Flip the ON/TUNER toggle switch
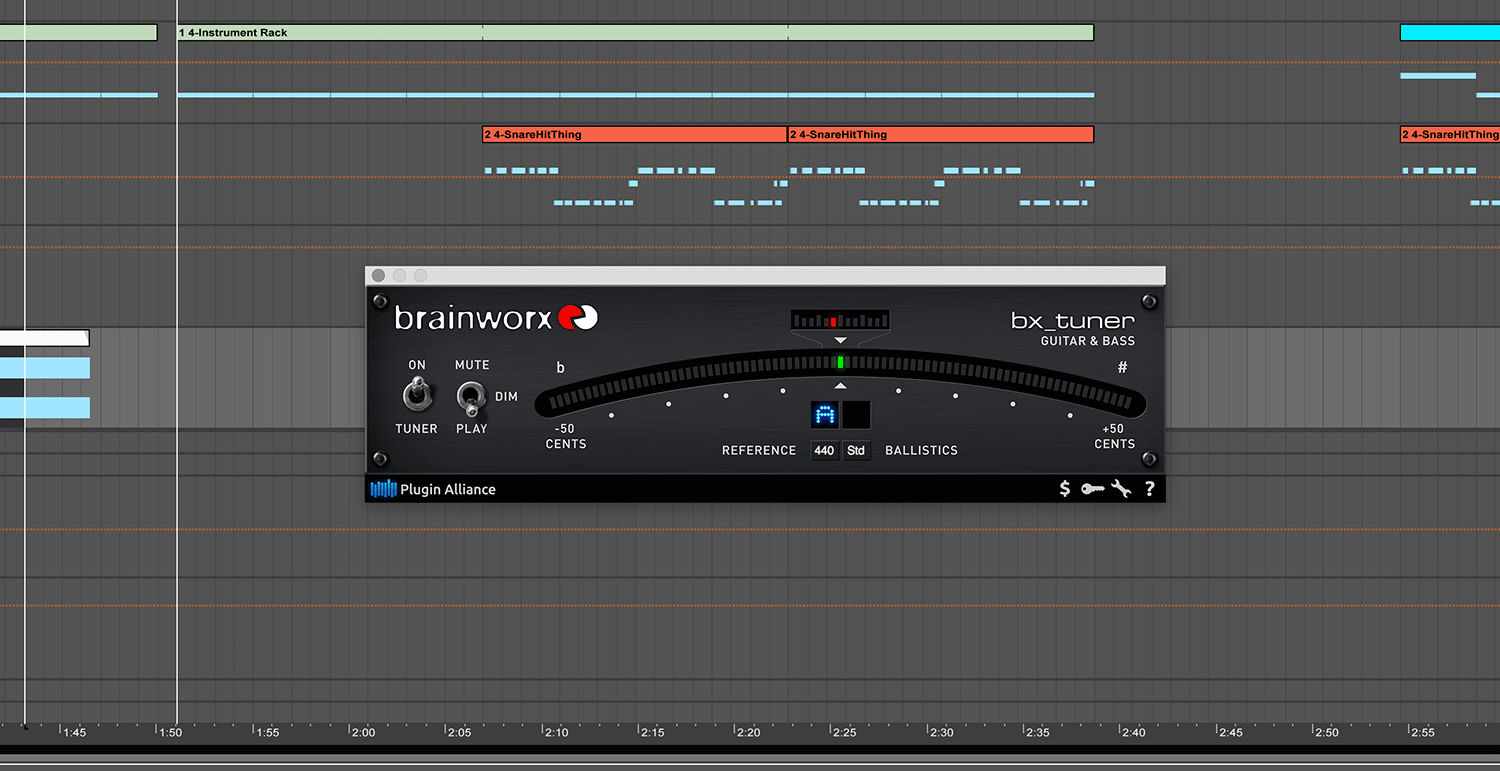This screenshot has height=771, width=1500. click(x=417, y=396)
